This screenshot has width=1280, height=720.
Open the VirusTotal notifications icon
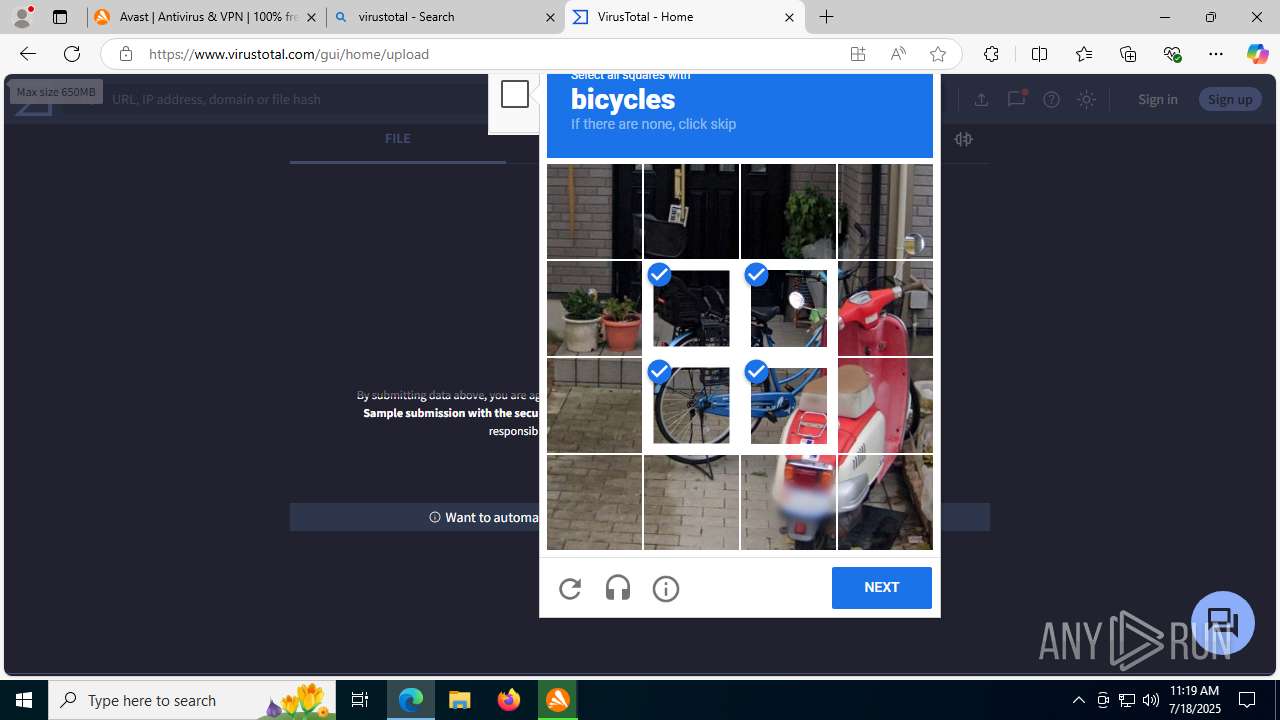(1016, 99)
